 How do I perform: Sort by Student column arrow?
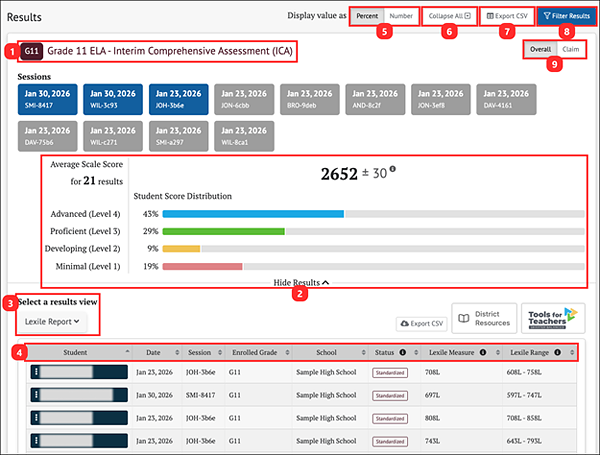pos(127,352)
